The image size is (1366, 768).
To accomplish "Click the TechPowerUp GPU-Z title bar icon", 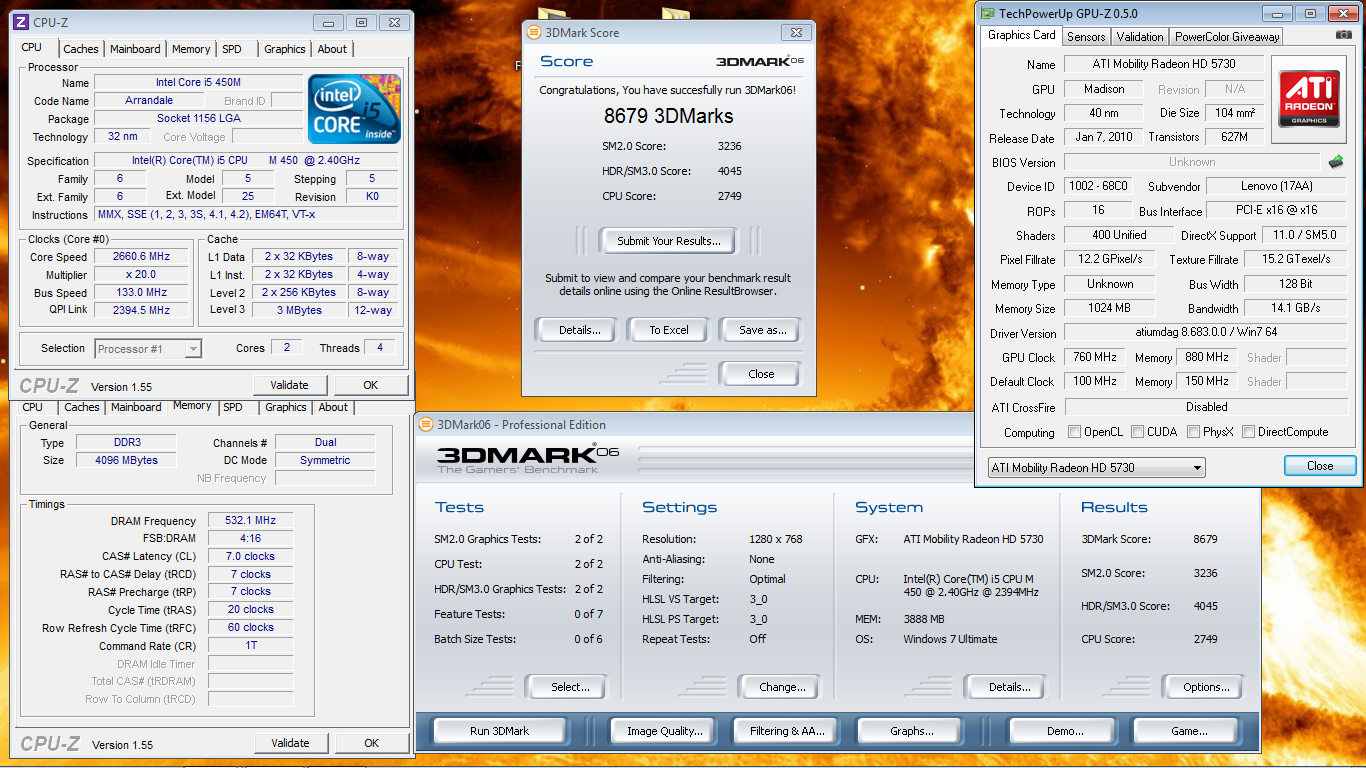I will 988,13.
